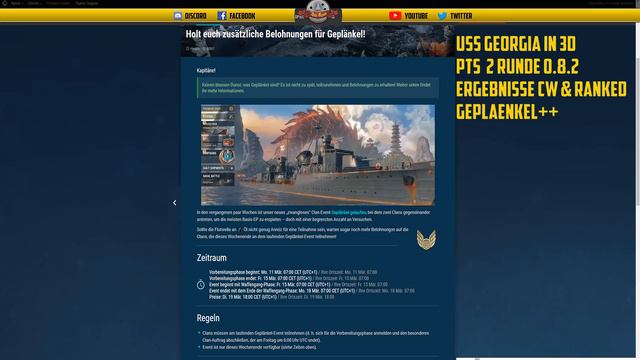Open the Wargaming logo in the top bar
The width and height of the screenshot is (640, 360).
click(x=4, y=3)
